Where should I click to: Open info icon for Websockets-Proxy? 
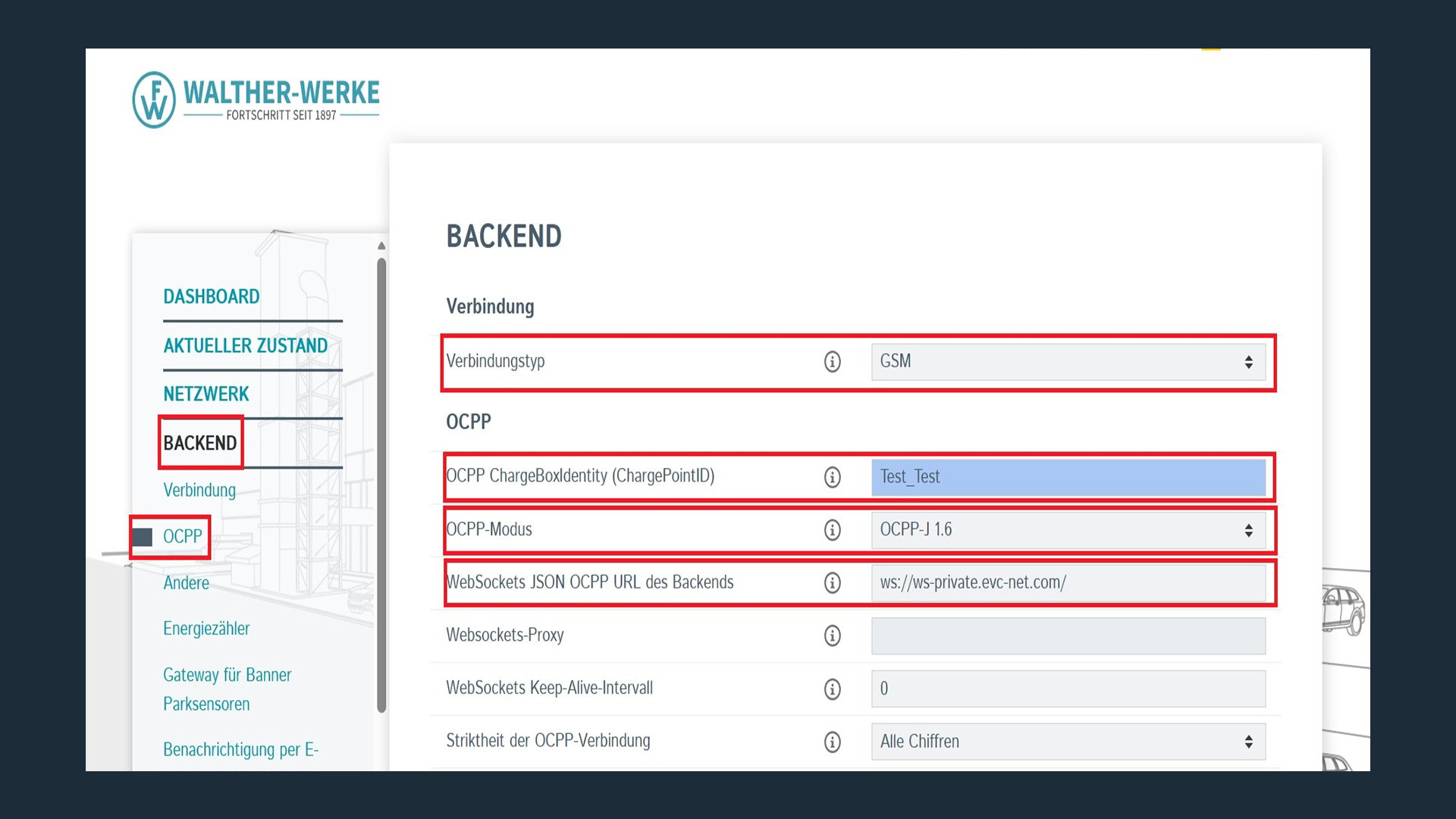tap(832, 635)
